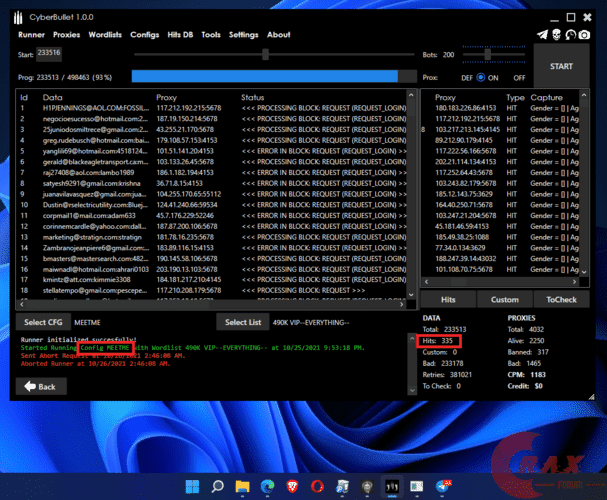Image resolution: width=607 pixels, height=500 pixels.
Task: Click the Select List button
Action: pyautogui.click(x=243, y=322)
